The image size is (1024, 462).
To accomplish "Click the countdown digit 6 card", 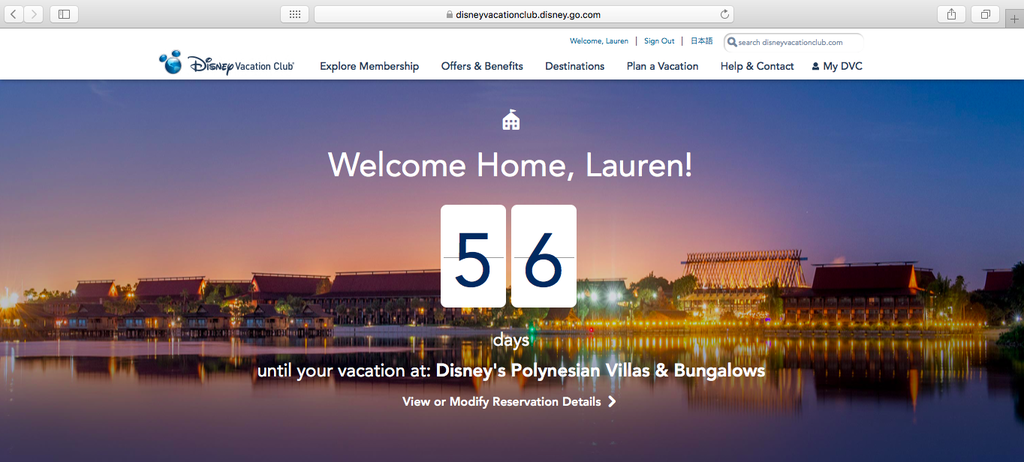I will pos(543,256).
